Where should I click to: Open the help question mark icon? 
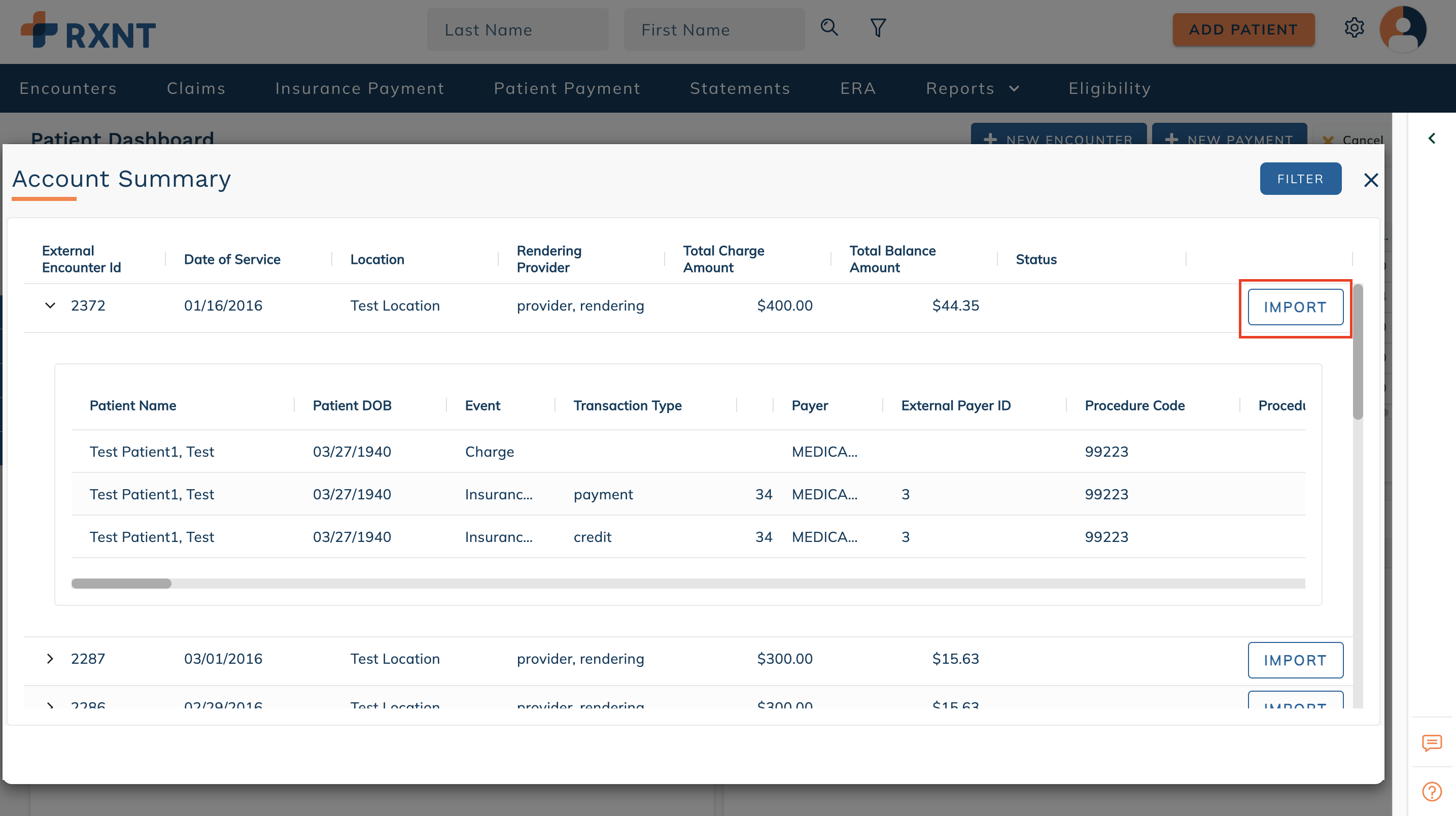coord(1431,791)
